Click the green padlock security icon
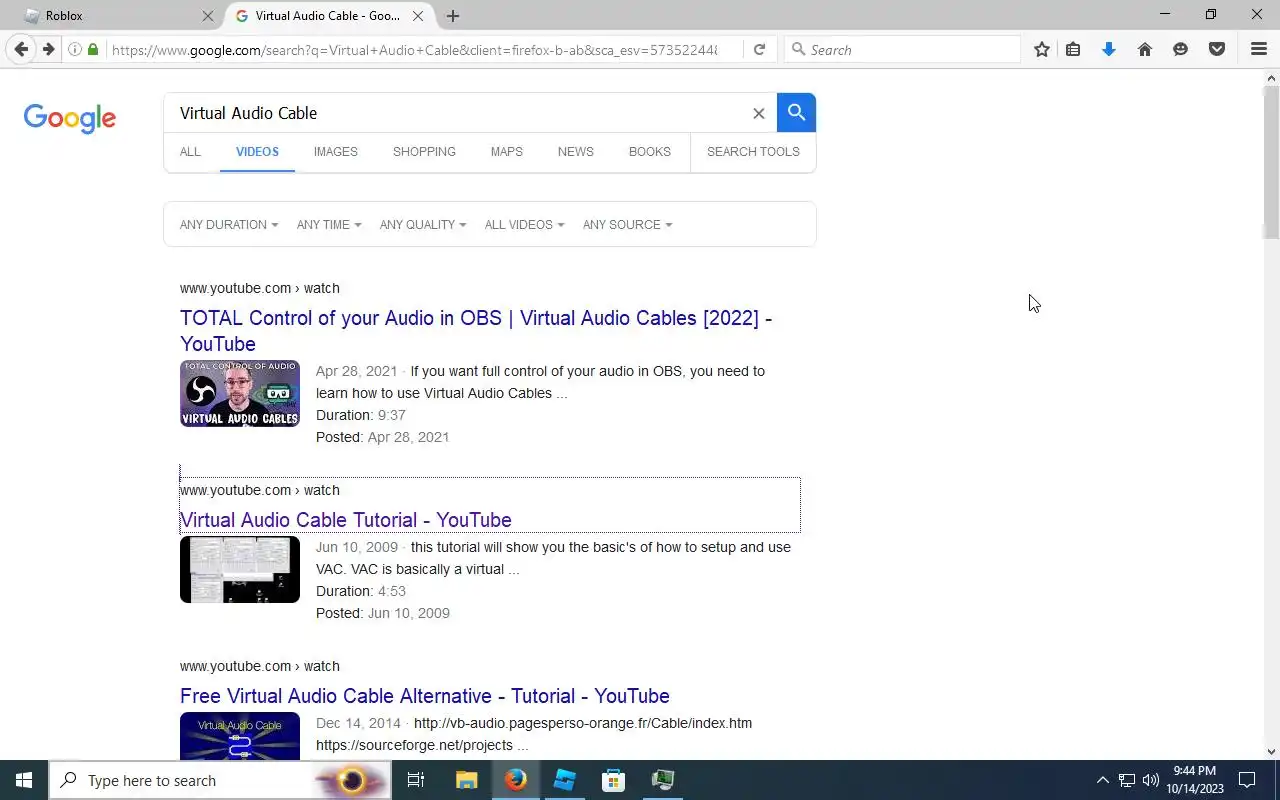Viewport: 1280px width, 800px height. click(93, 49)
